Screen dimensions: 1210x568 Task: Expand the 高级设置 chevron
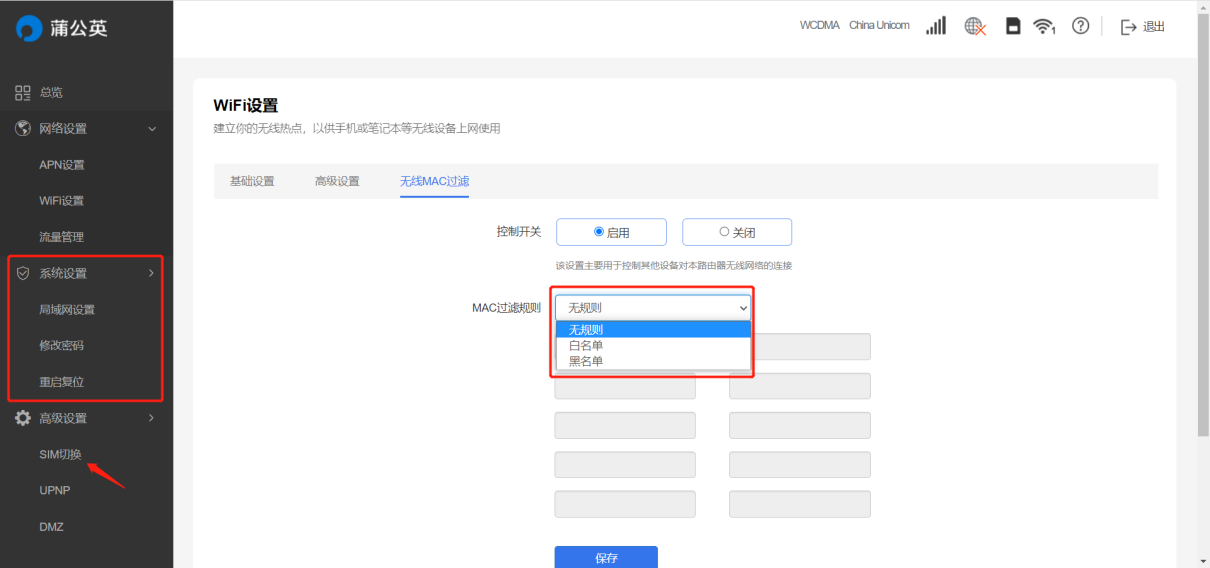point(152,418)
